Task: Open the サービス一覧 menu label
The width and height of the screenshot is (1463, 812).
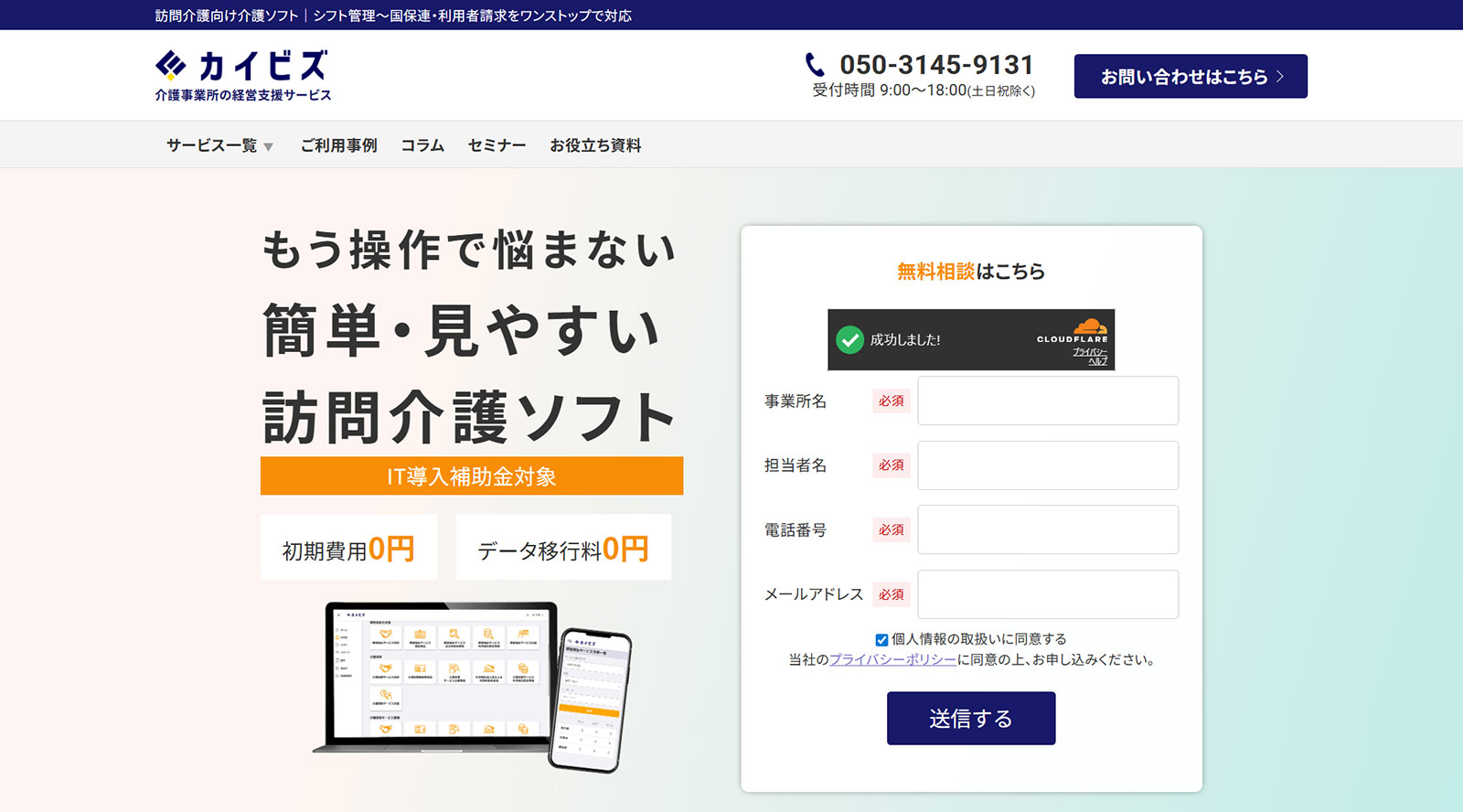Action: click(211, 145)
